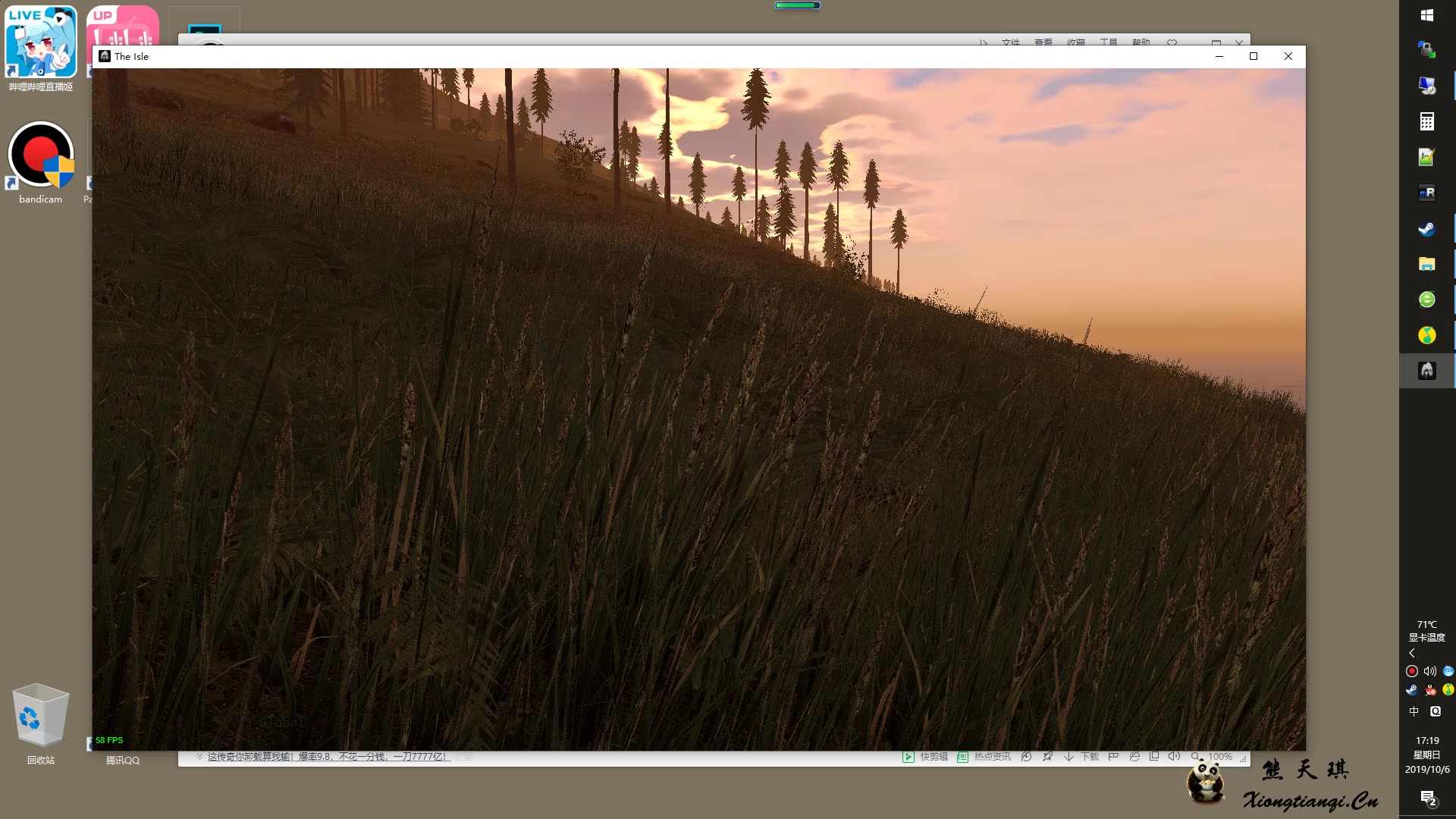Image resolution: width=1456 pixels, height=819 pixels.
Task: Open the 文件 menu in background browser
Action: pos(1011,42)
